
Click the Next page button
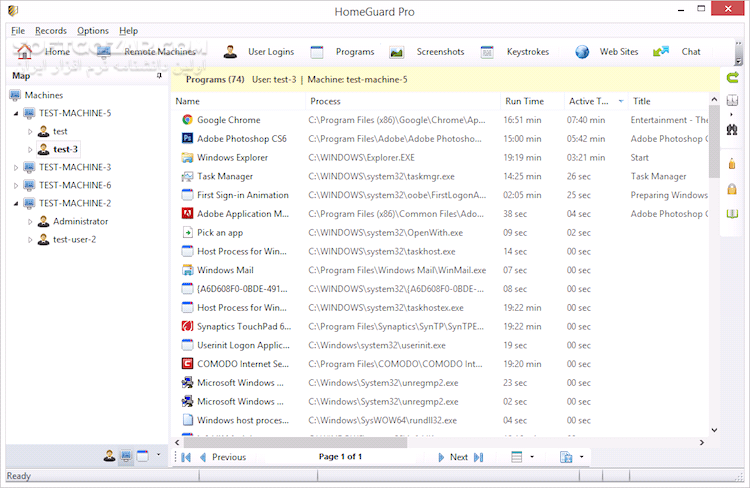click(452, 457)
